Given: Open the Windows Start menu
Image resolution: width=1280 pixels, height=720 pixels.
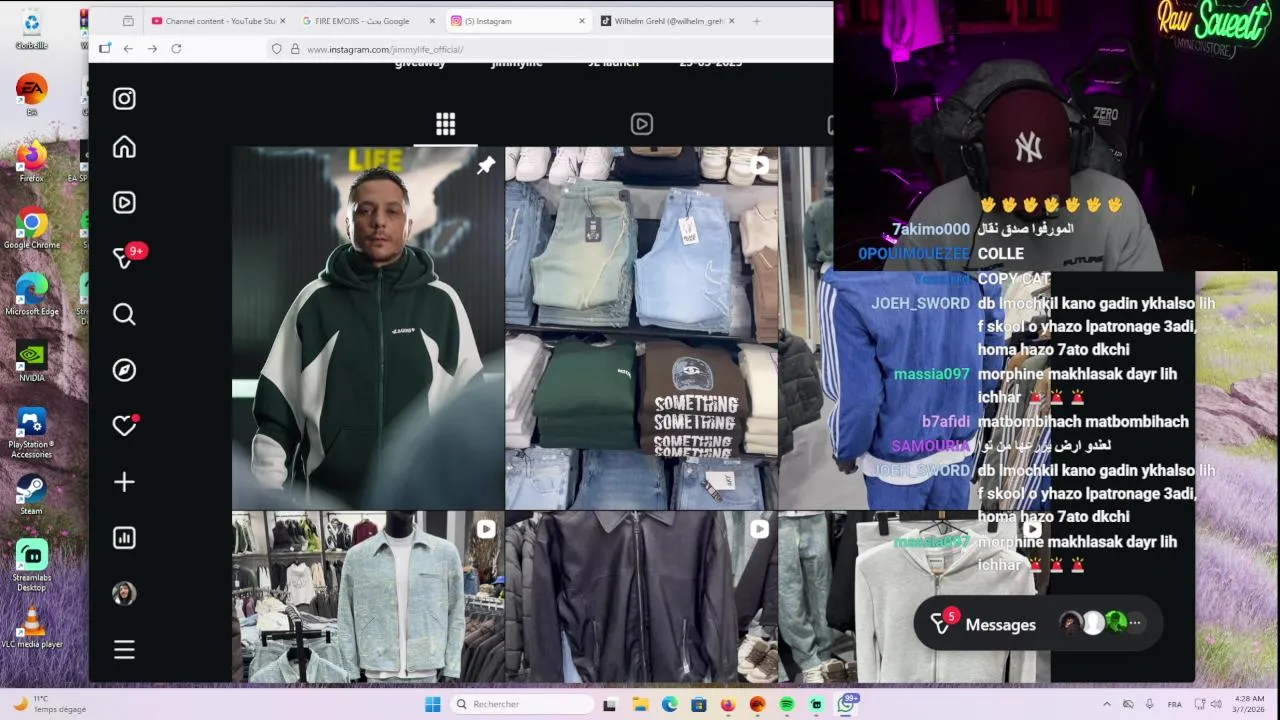Looking at the screenshot, I should click(x=432, y=704).
